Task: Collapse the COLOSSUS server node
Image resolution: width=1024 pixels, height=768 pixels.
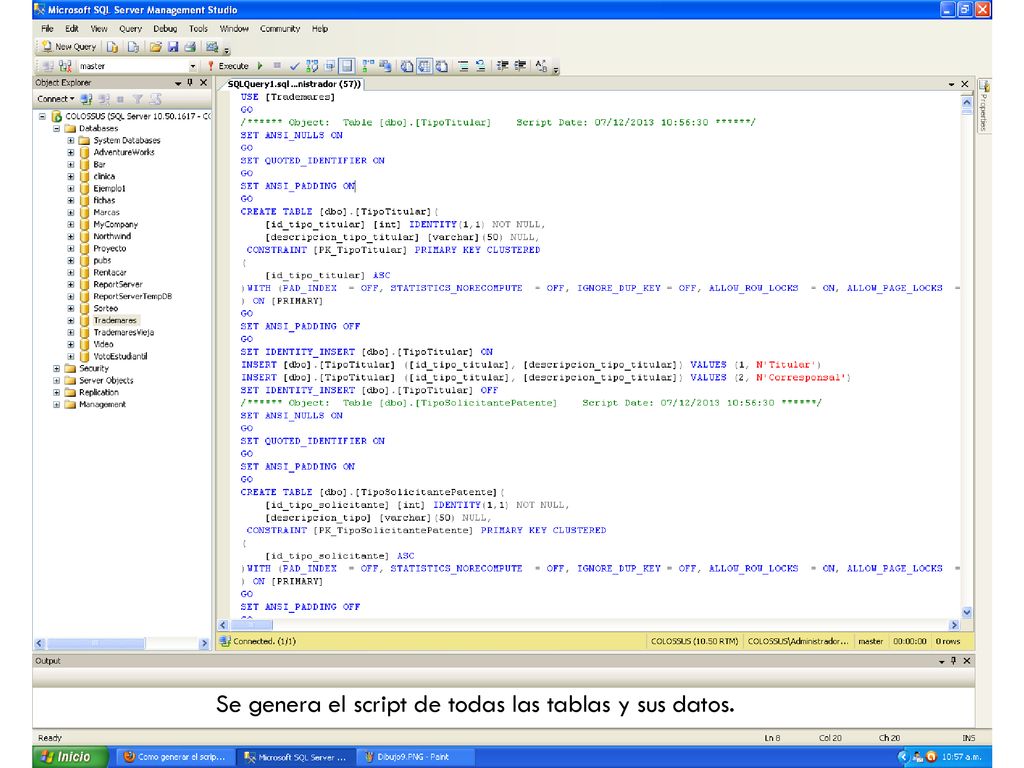Action: click(42, 116)
